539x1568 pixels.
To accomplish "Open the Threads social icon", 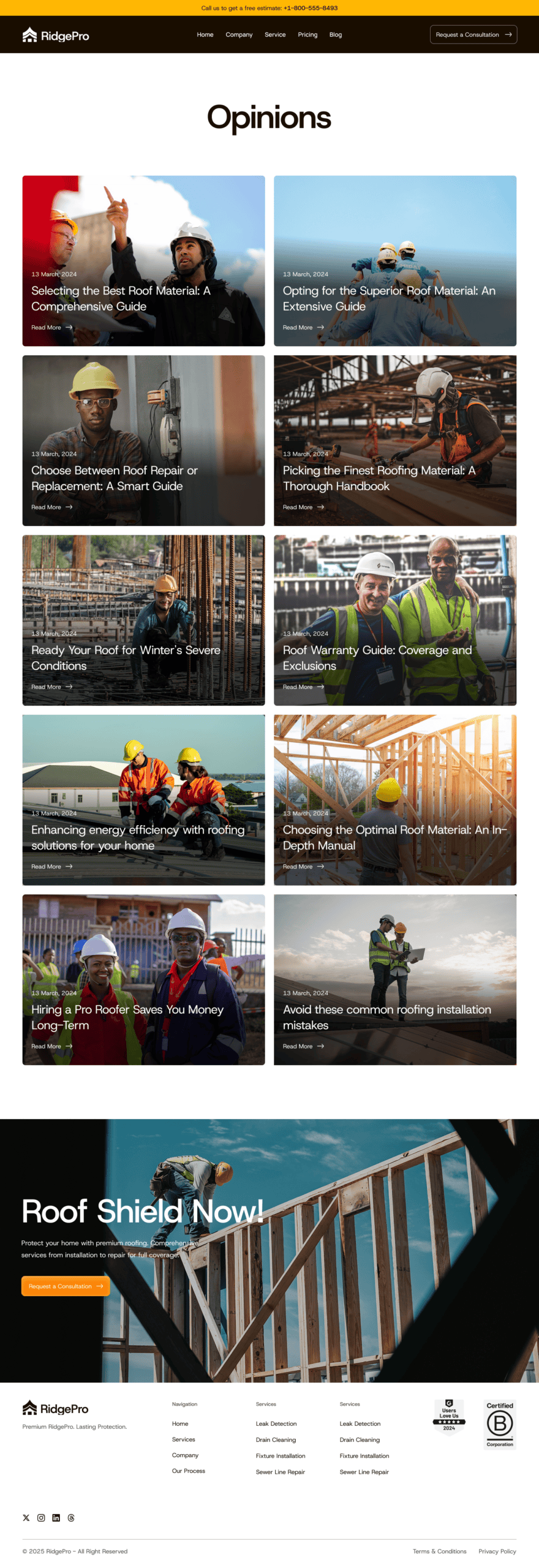I will coord(71,1517).
